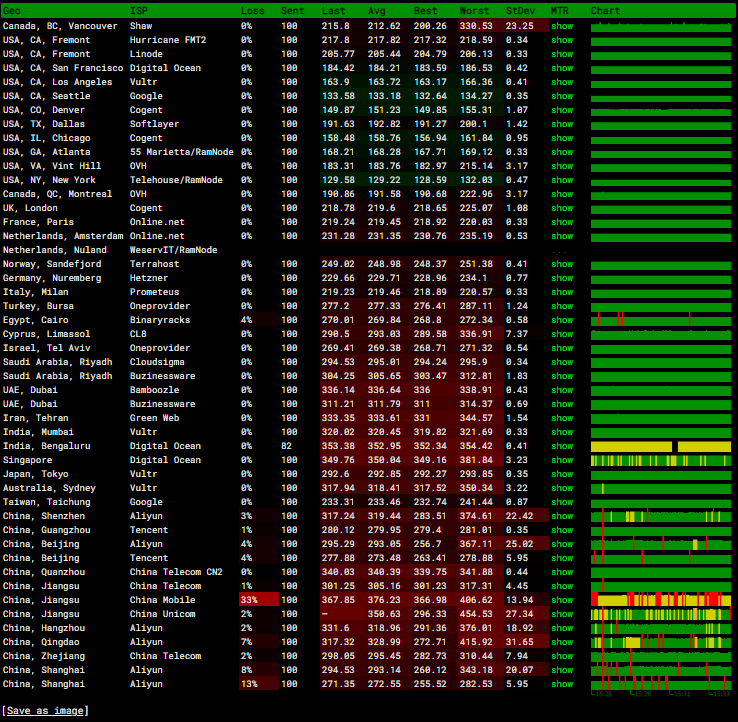
Task: Show MTR for China, Jiangsu China Mobile
Action: click(x=562, y=600)
